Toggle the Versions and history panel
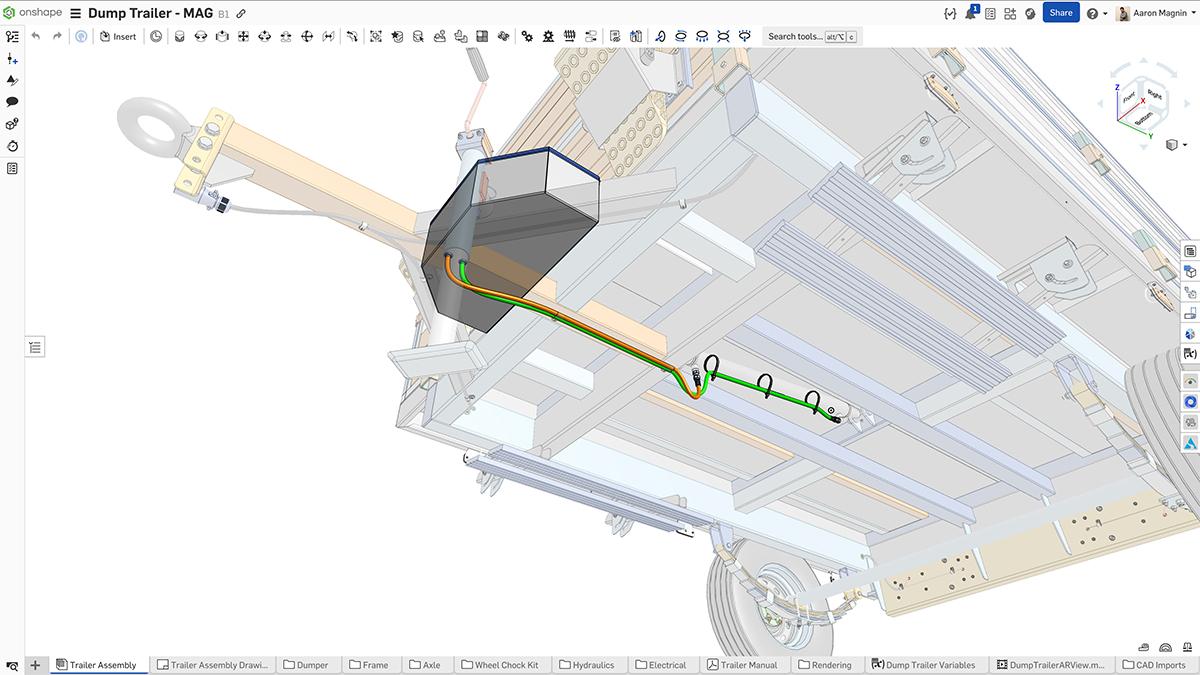Viewport: 1200px width, 675px height. click(x=12, y=145)
